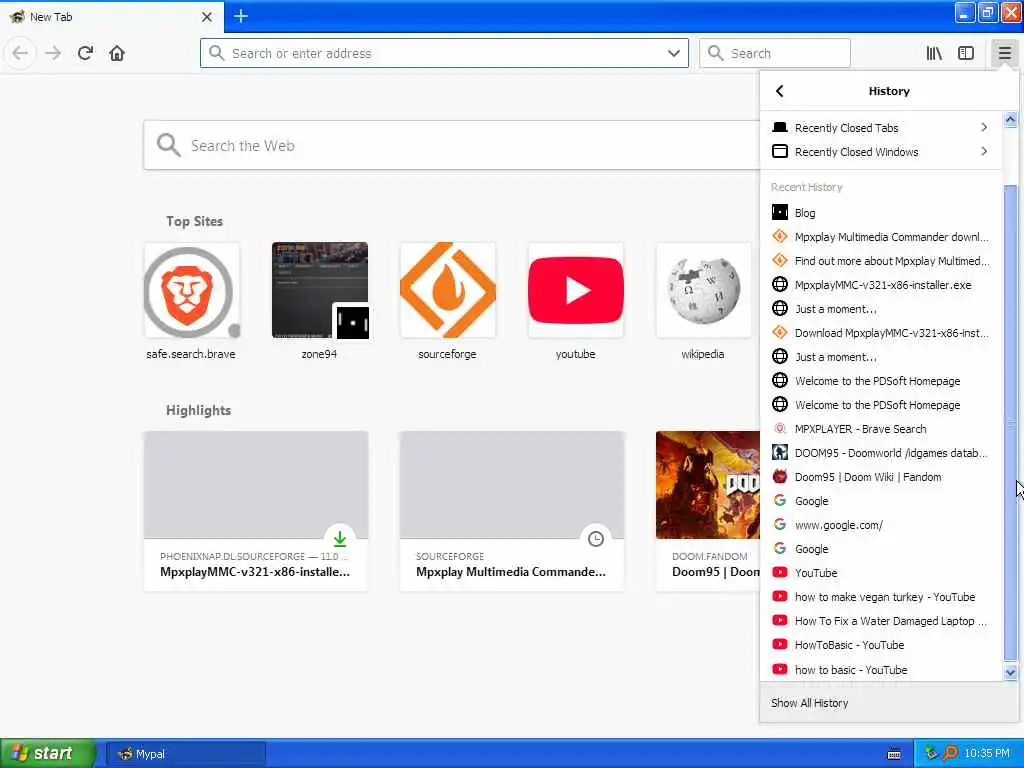Open a new tab with plus button
The height and width of the screenshot is (768, 1024).
tap(241, 16)
